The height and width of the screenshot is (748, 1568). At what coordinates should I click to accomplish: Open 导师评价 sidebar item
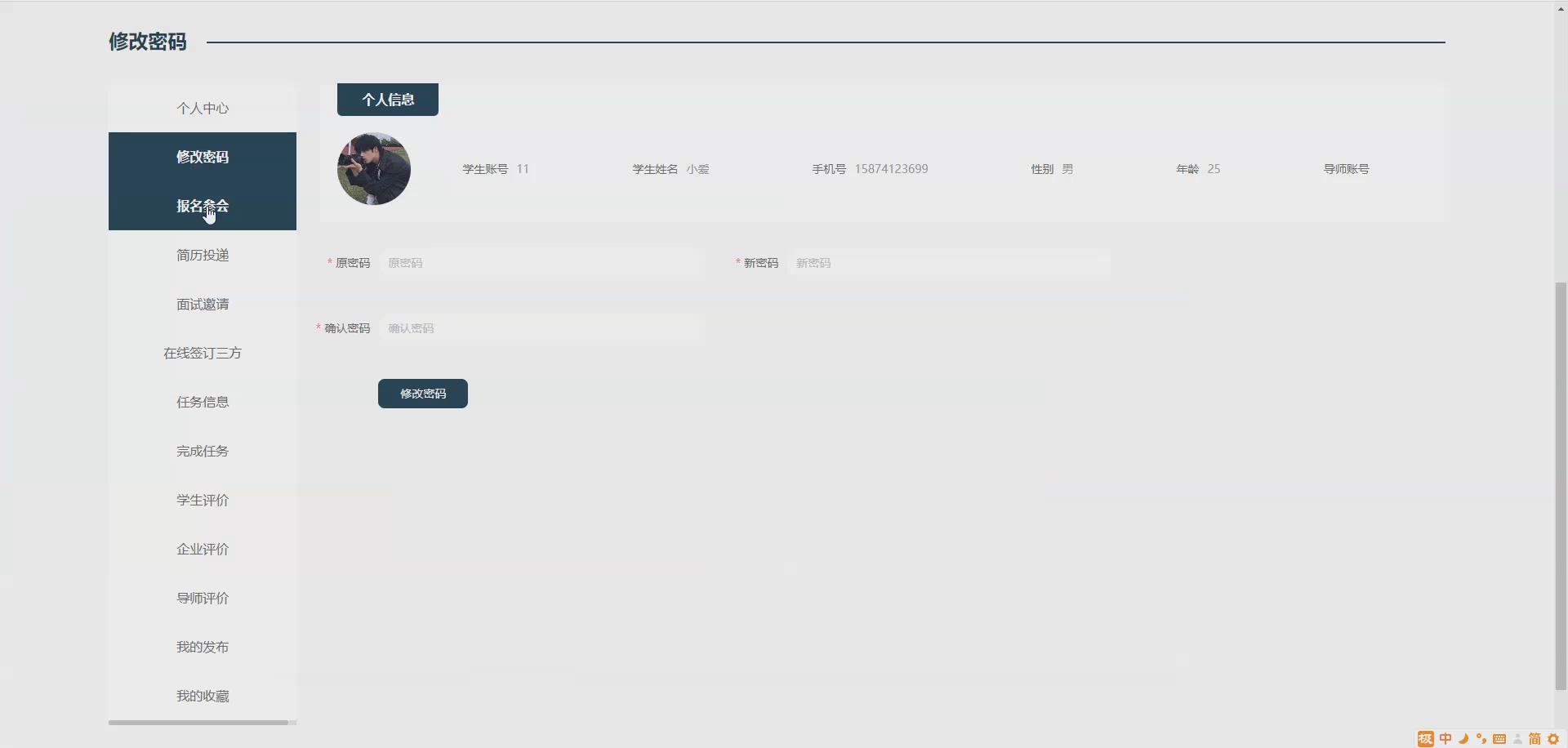[x=203, y=598]
